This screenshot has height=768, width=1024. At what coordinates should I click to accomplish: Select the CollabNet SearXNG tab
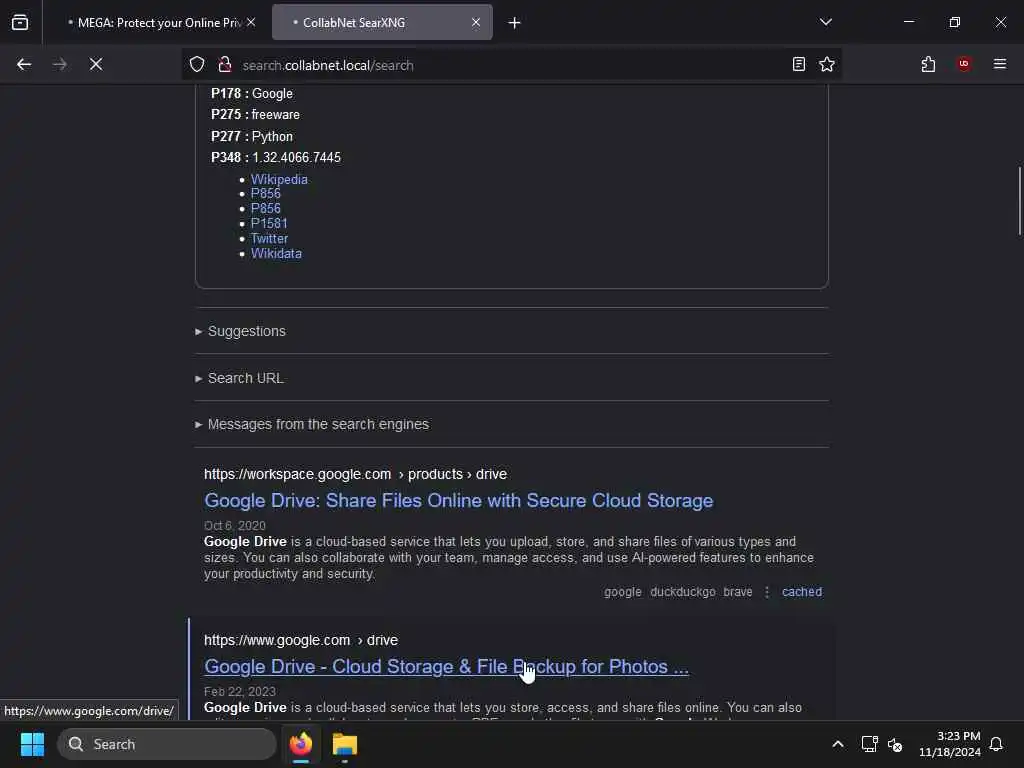click(x=382, y=22)
